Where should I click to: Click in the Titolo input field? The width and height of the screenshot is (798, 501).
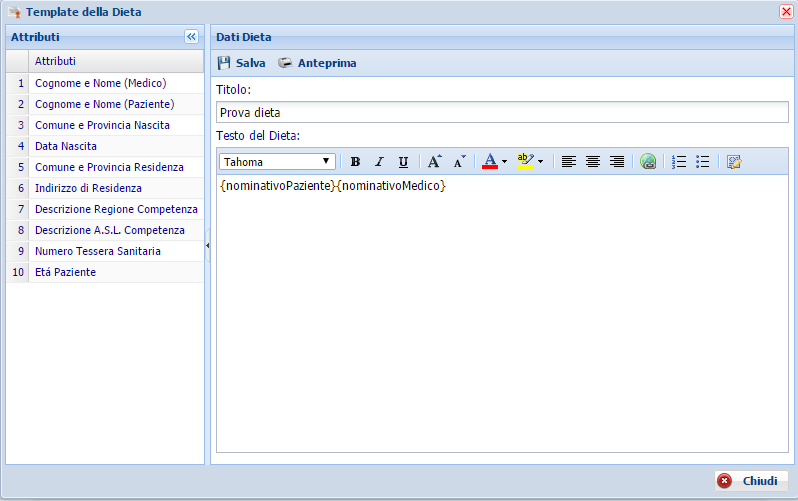click(x=502, y=112)
